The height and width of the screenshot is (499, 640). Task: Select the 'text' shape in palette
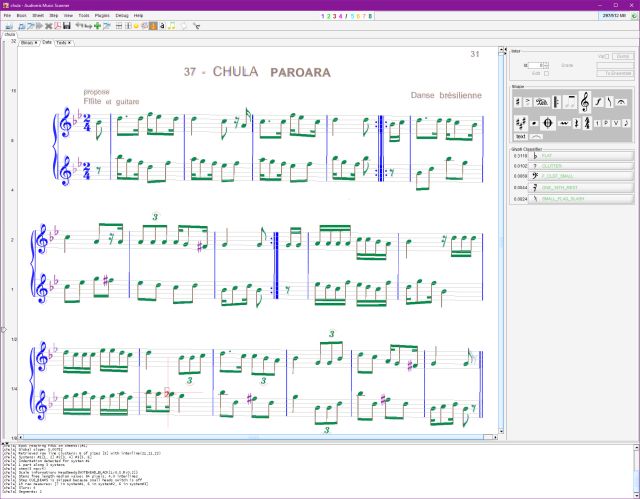pos(520,136)
